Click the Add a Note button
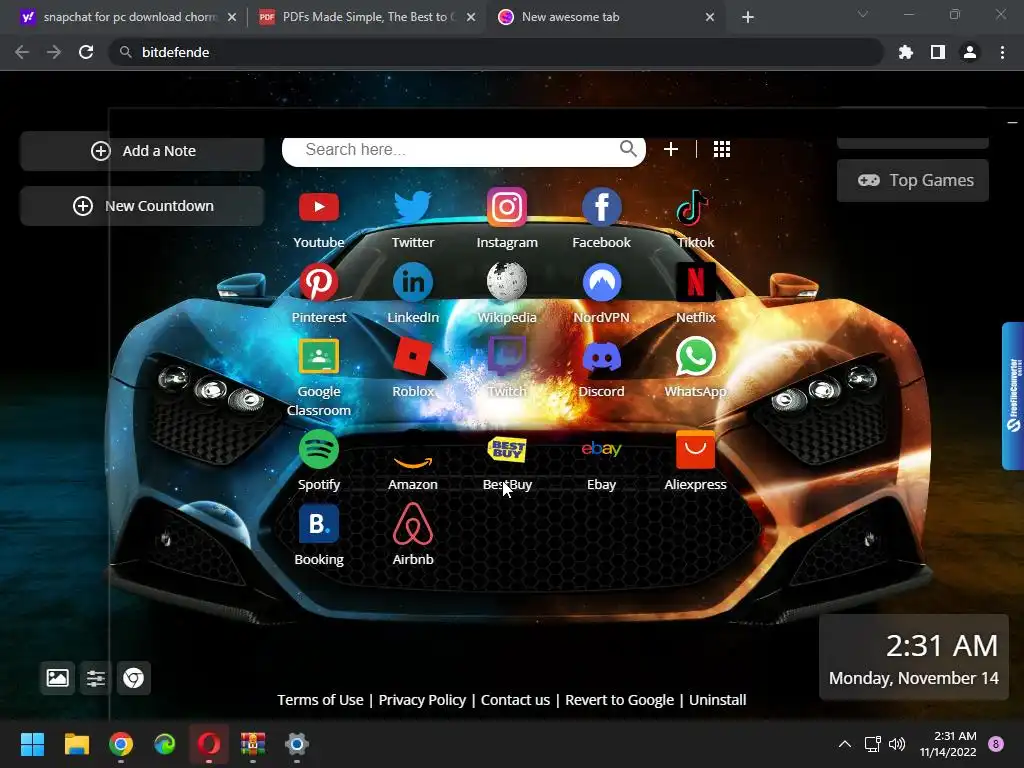 tap(142, 151)
